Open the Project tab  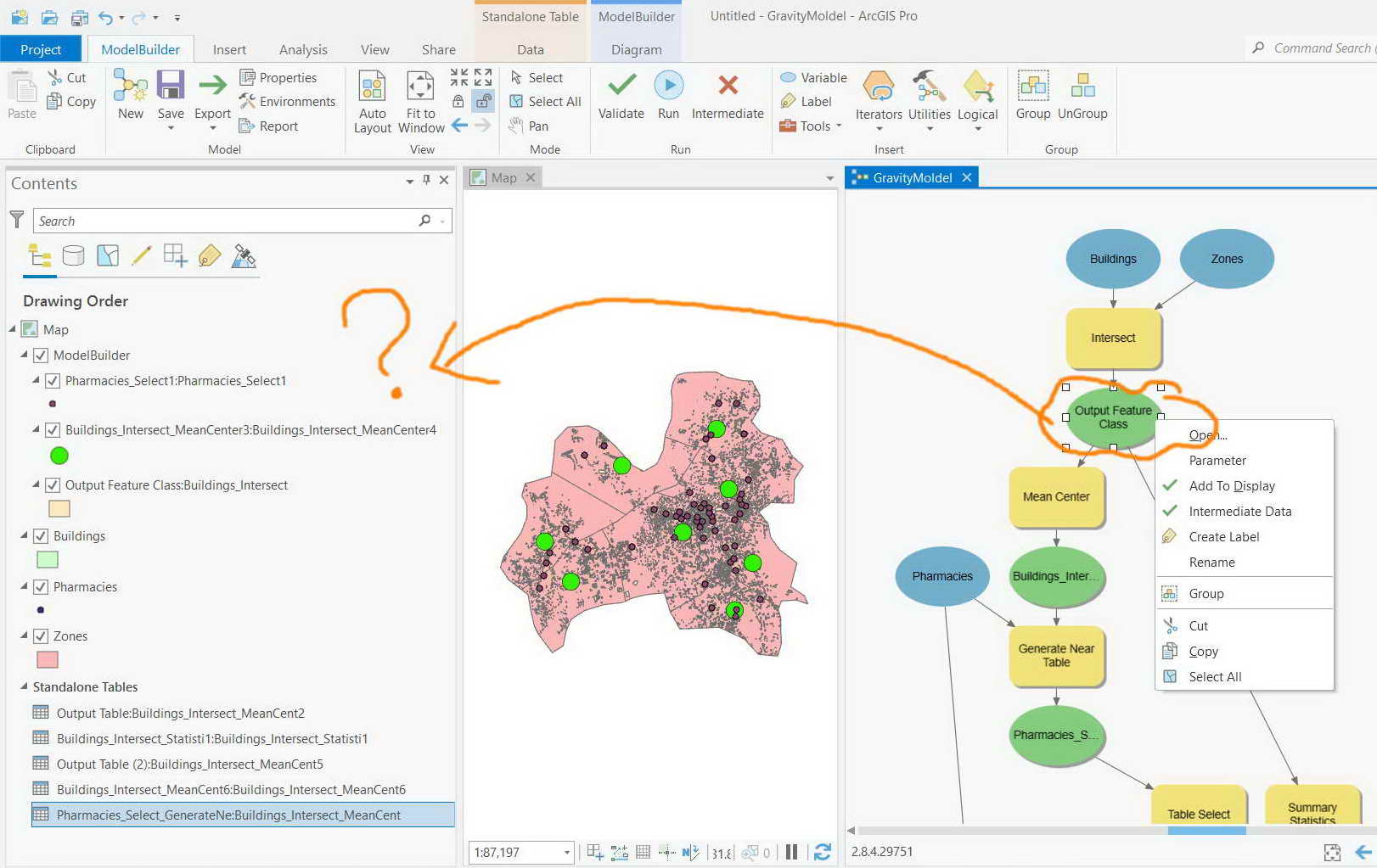point(41,49)
